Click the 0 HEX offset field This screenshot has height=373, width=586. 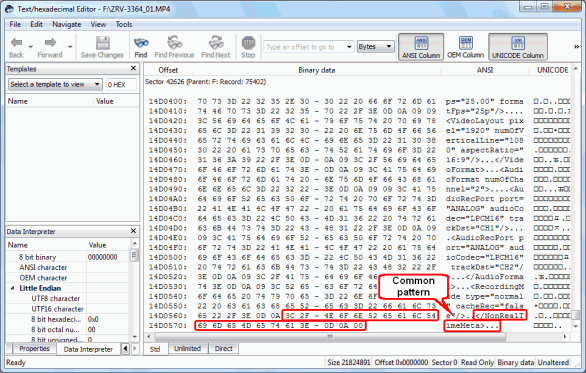pyautogui.click(x=121, y=84)
